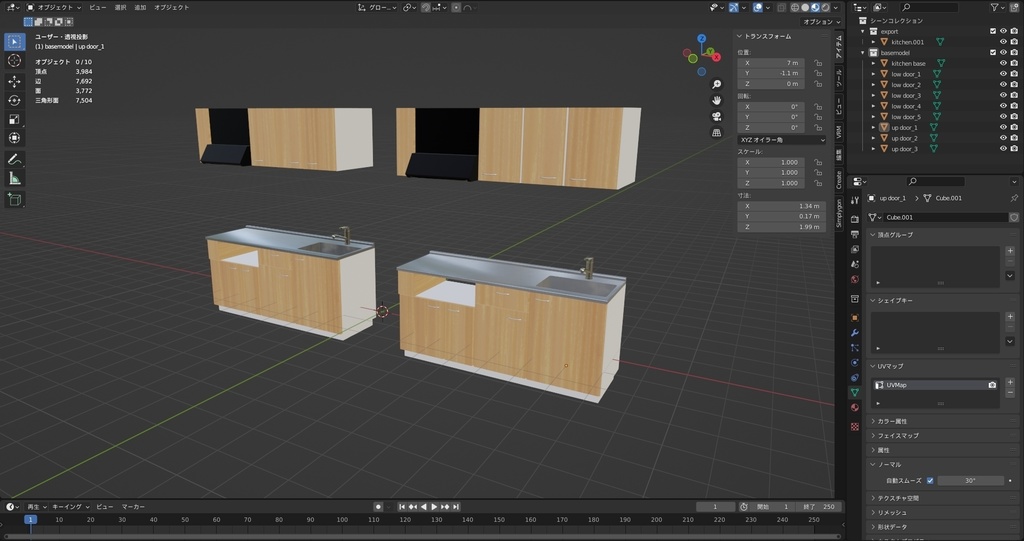The image size is (1024, 541).
Task: Click the play animation button
Action: (435, 507)
